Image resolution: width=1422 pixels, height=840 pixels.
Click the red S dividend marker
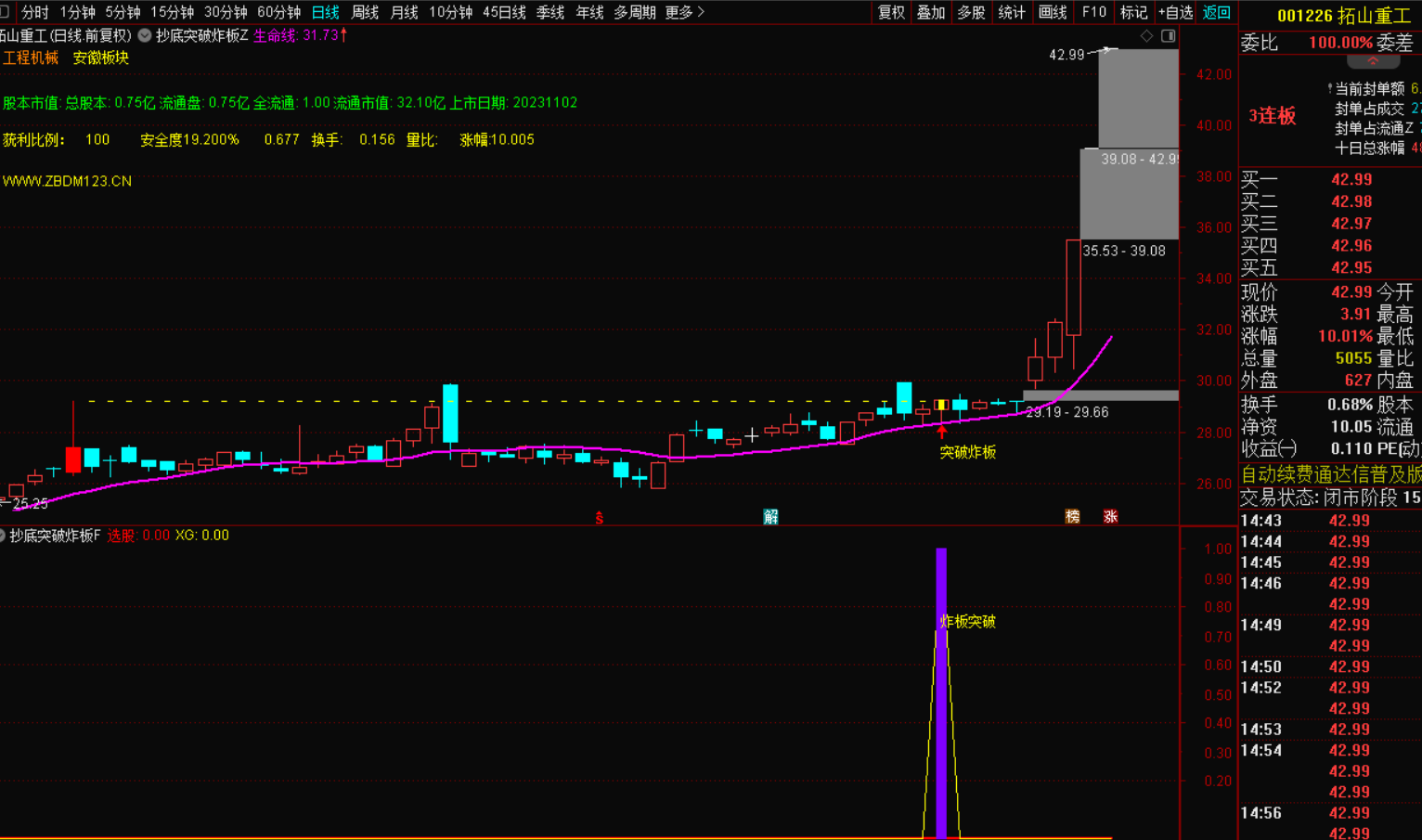pyautogui.click(x=599, y=518)
